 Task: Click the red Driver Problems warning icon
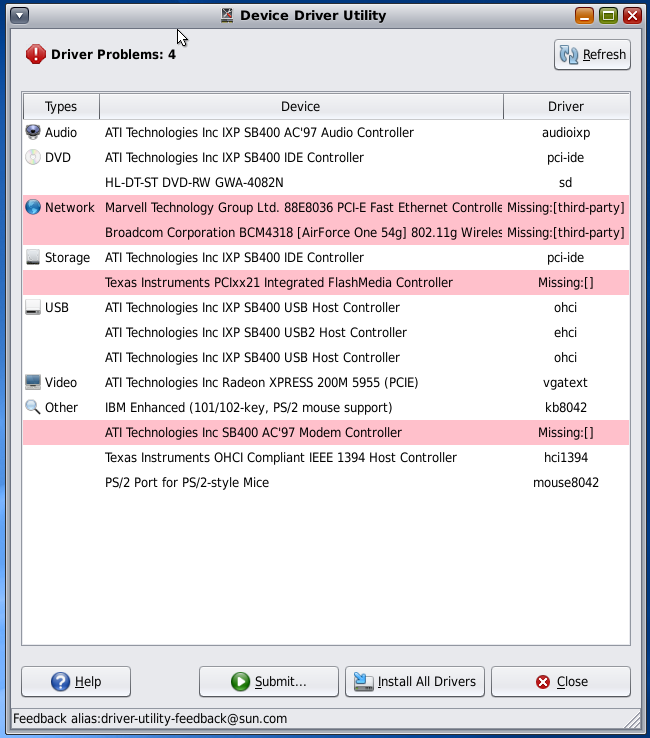(x=36, y=55)
